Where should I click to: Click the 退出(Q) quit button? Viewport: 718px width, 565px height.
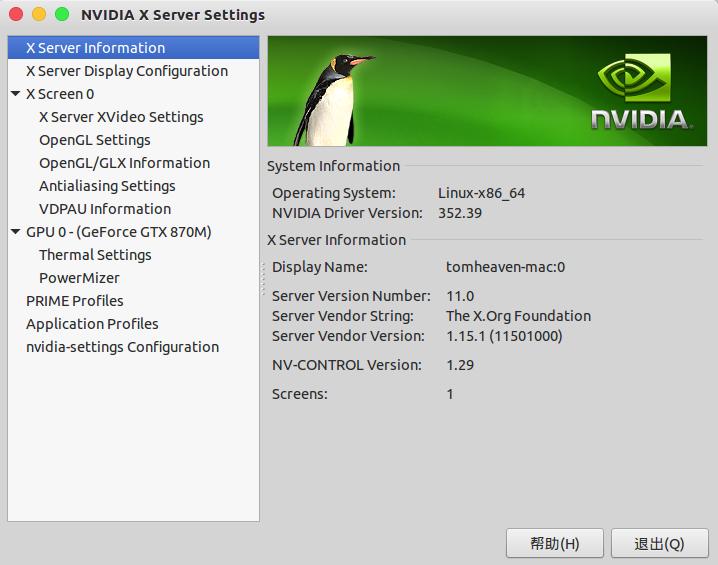tap(659, 544)
